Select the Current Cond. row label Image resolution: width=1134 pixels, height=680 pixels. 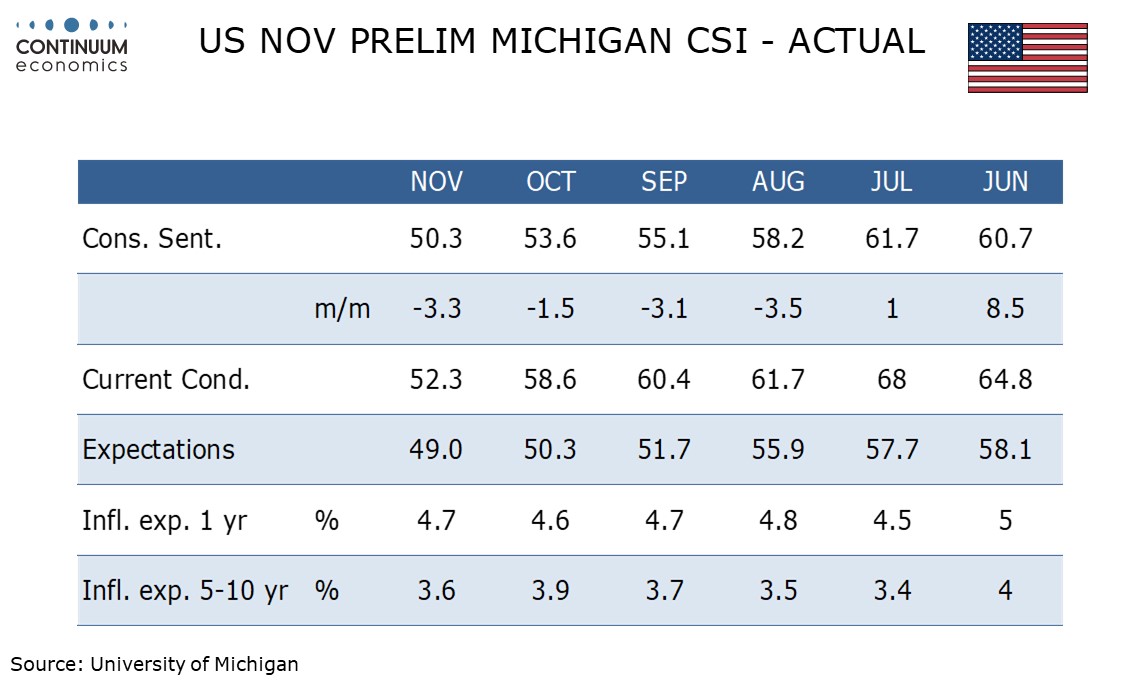point(166,380)
